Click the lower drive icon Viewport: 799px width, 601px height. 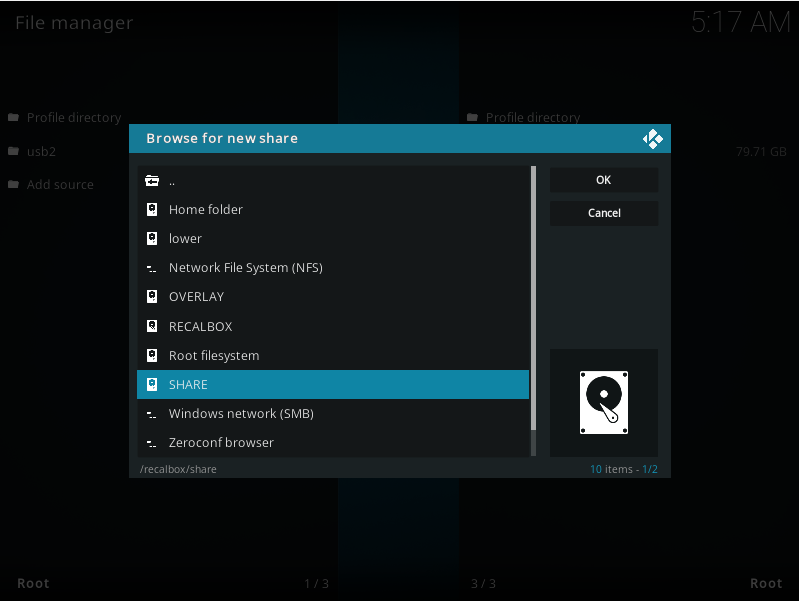coord(152,239)
